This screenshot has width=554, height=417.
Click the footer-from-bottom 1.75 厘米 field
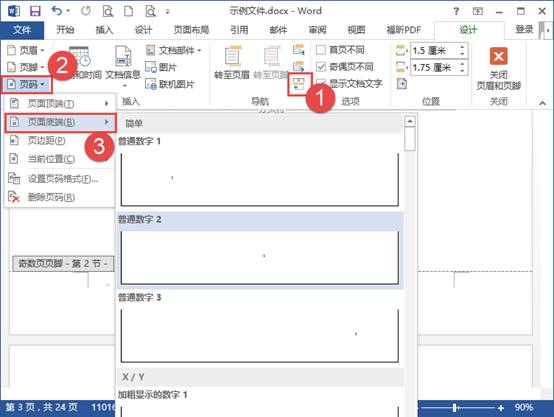coord(435,67)
